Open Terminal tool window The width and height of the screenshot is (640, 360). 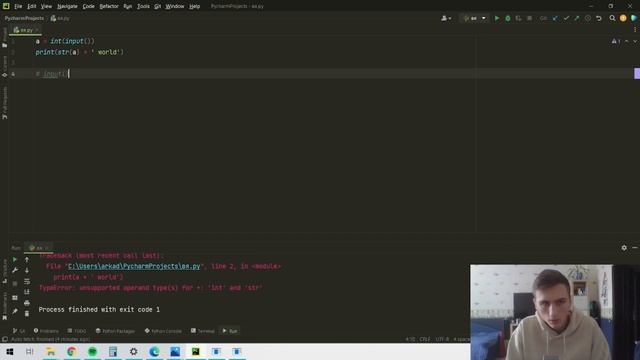(x=202, y=331)
